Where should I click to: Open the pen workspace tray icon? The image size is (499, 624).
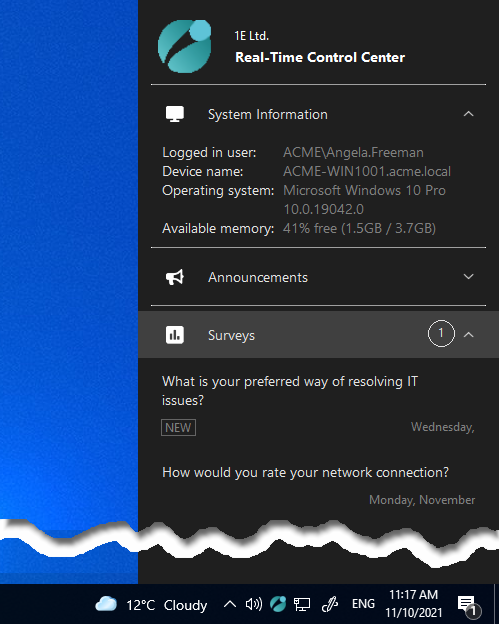pyautogui.click(x=330, y=604)
